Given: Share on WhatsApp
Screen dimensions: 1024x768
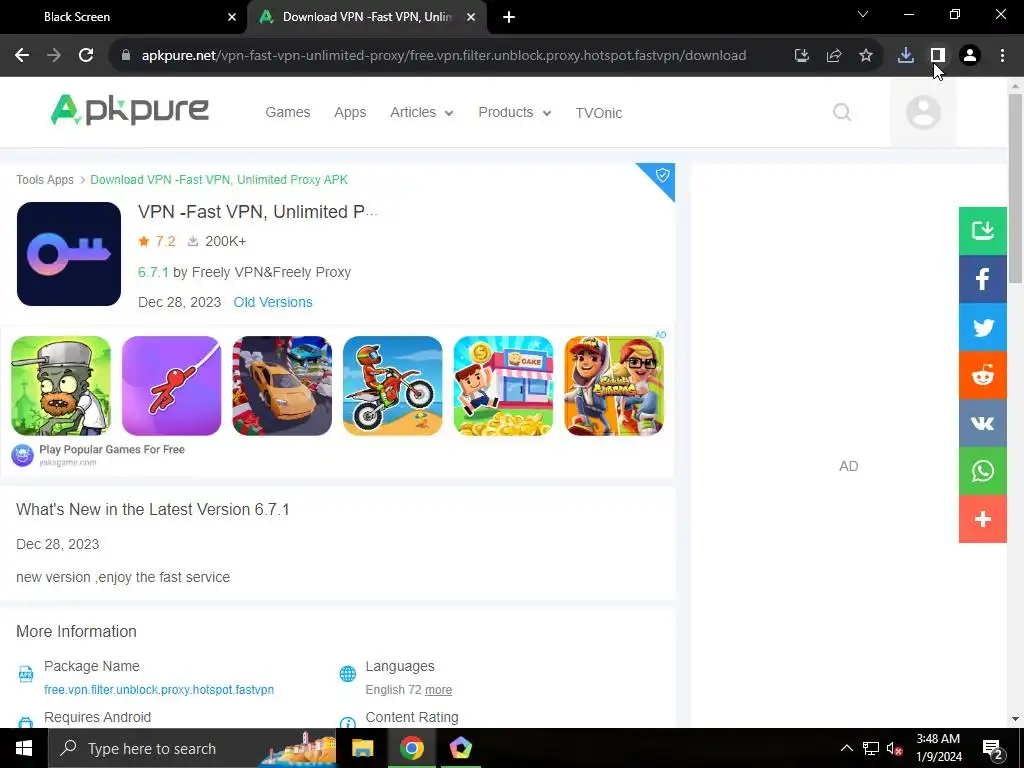Looking at the screenshot, I should tap(983, 471).
